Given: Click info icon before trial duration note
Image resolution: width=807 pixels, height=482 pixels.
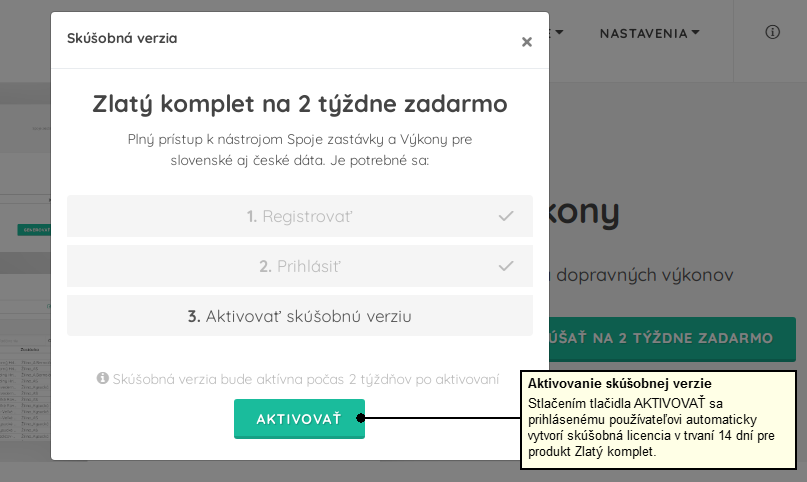Looking at the screenshot, I should [102, 378].
